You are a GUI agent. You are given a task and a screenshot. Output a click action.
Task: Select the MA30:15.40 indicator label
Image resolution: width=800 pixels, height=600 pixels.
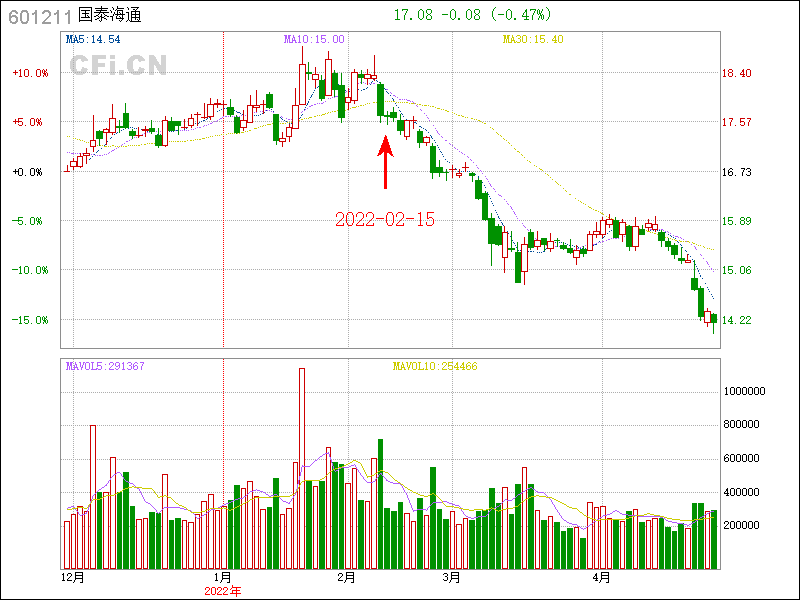coord(533,39)
